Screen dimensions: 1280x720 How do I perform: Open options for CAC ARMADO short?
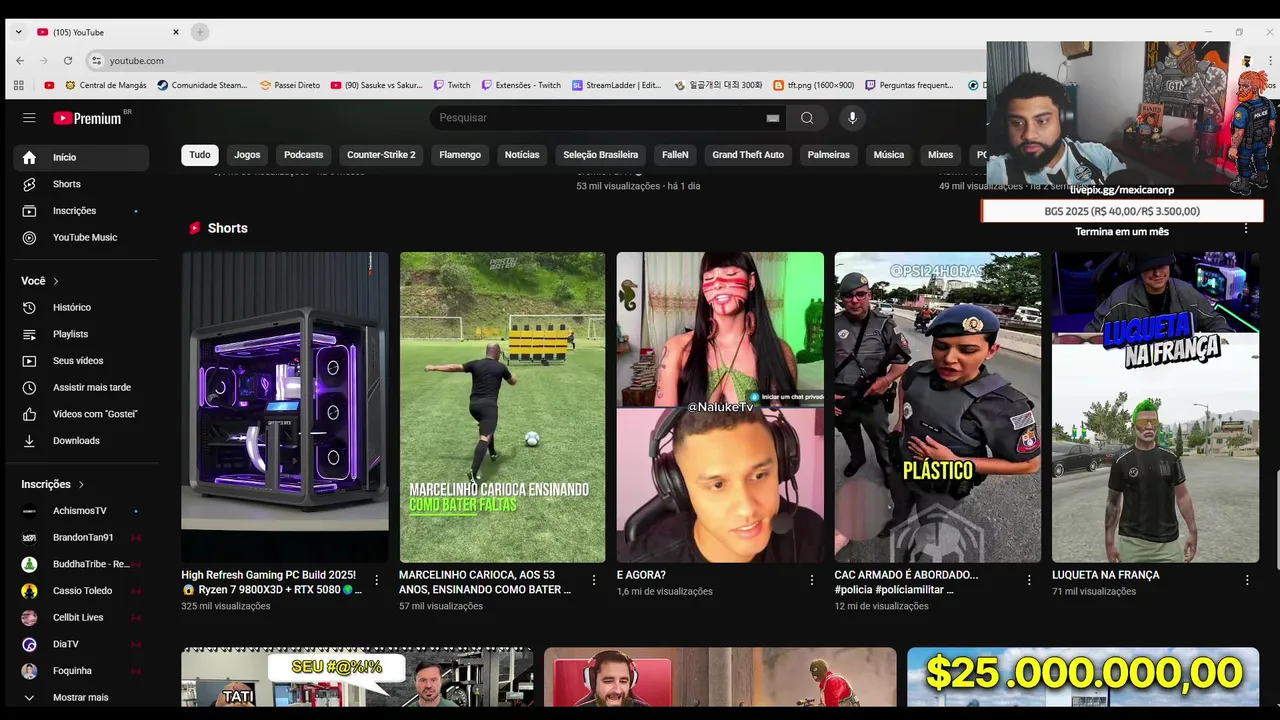(x=1029, y=580)
